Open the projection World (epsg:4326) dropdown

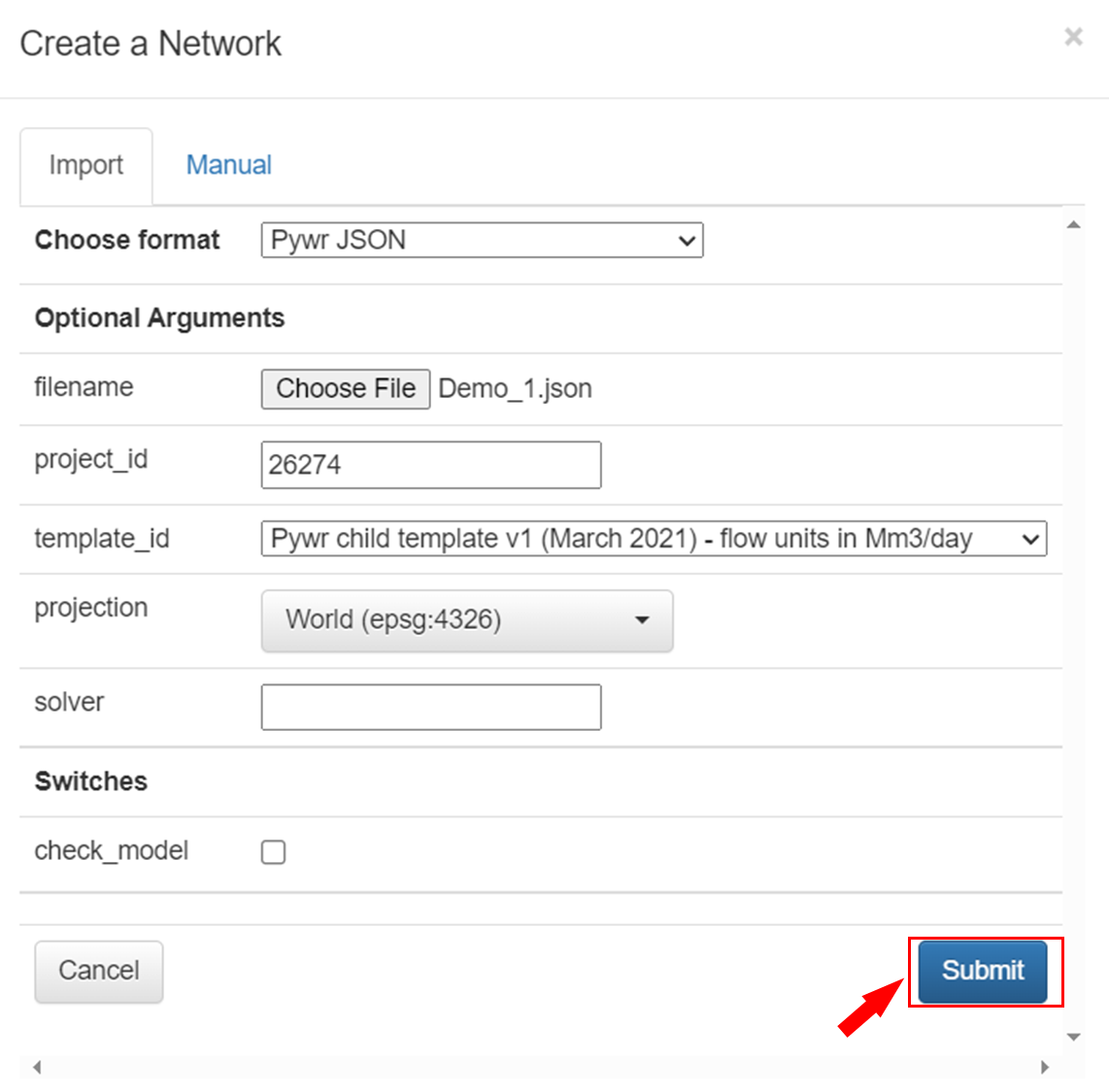(467, 620)
